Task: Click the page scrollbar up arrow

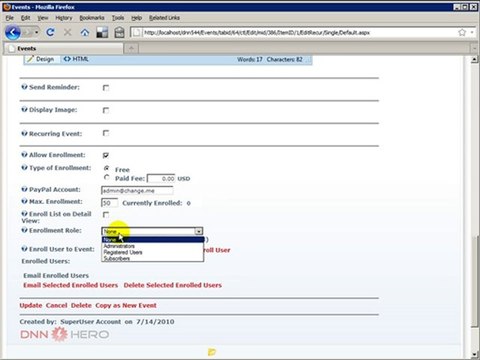Action: (x=474, y=60)
